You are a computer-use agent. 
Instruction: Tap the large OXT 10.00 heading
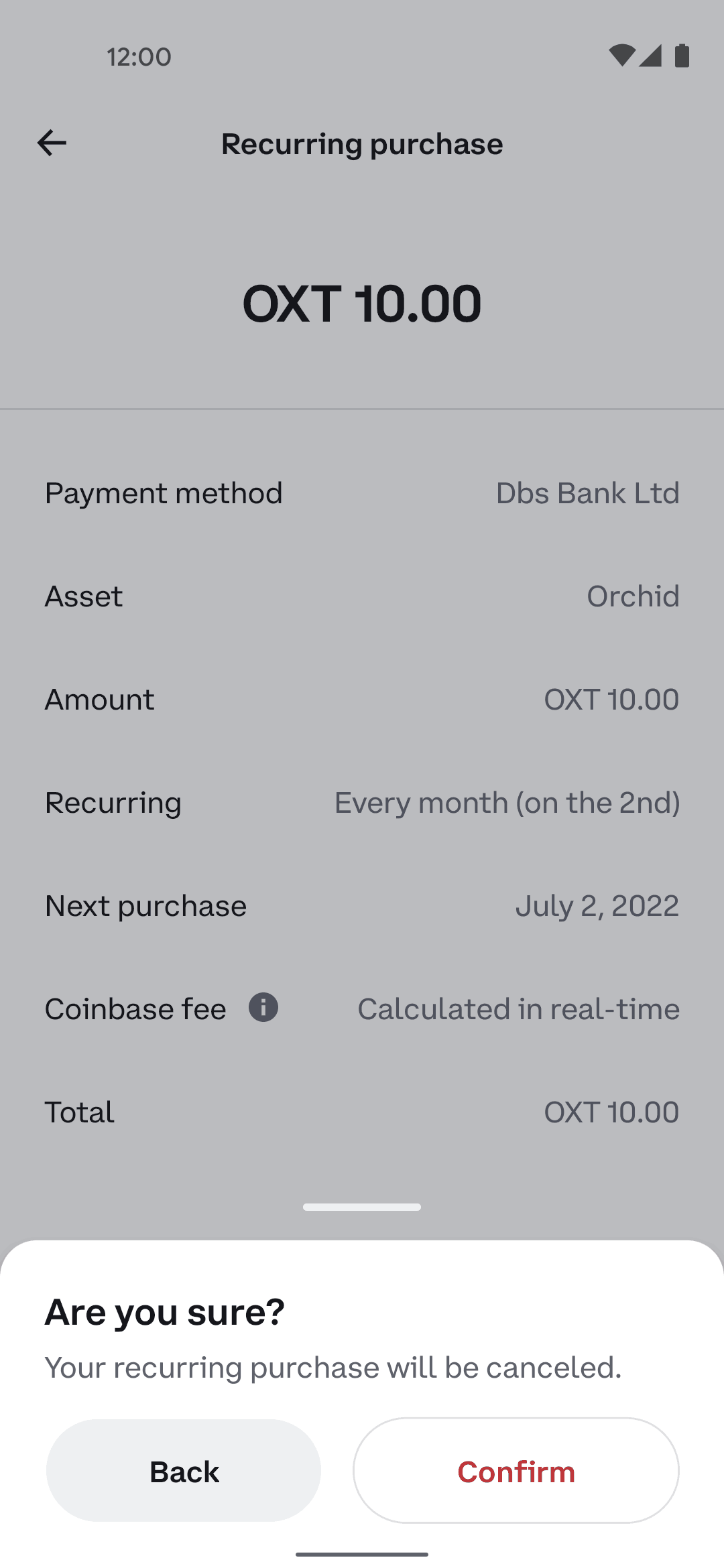tap(362, 304)
